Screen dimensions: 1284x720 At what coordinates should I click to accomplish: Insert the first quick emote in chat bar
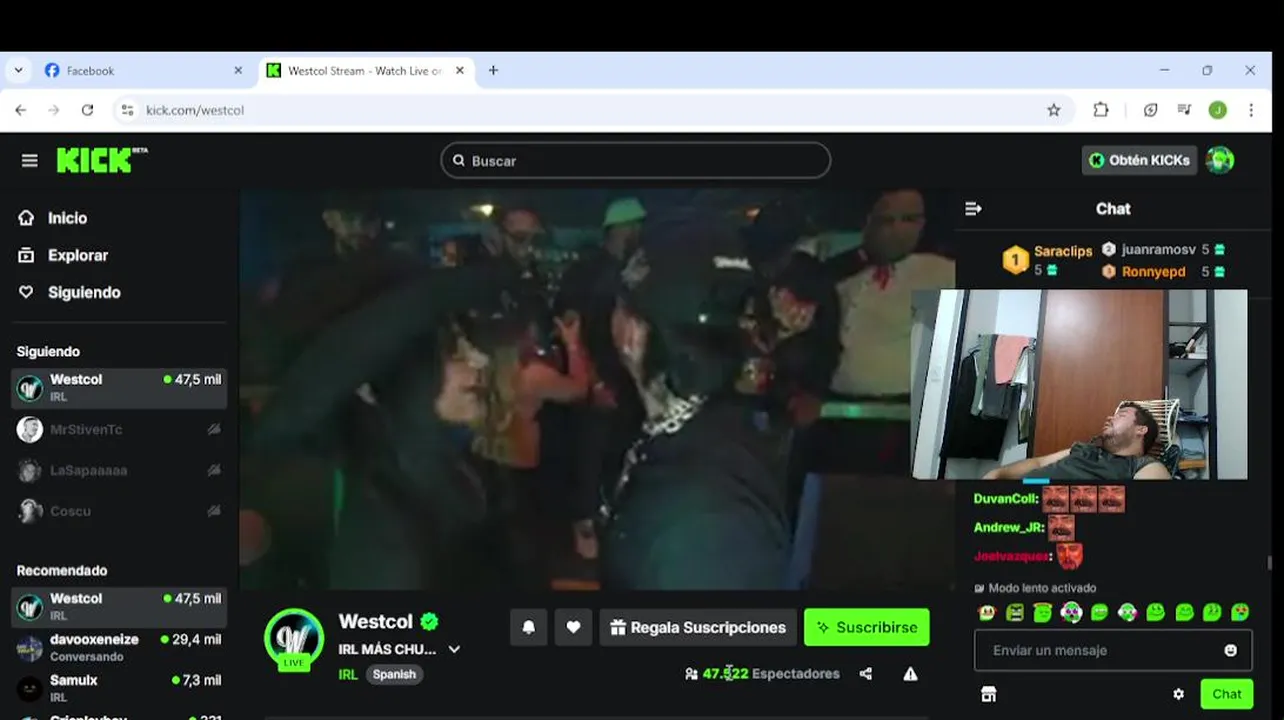click(987, 612)
